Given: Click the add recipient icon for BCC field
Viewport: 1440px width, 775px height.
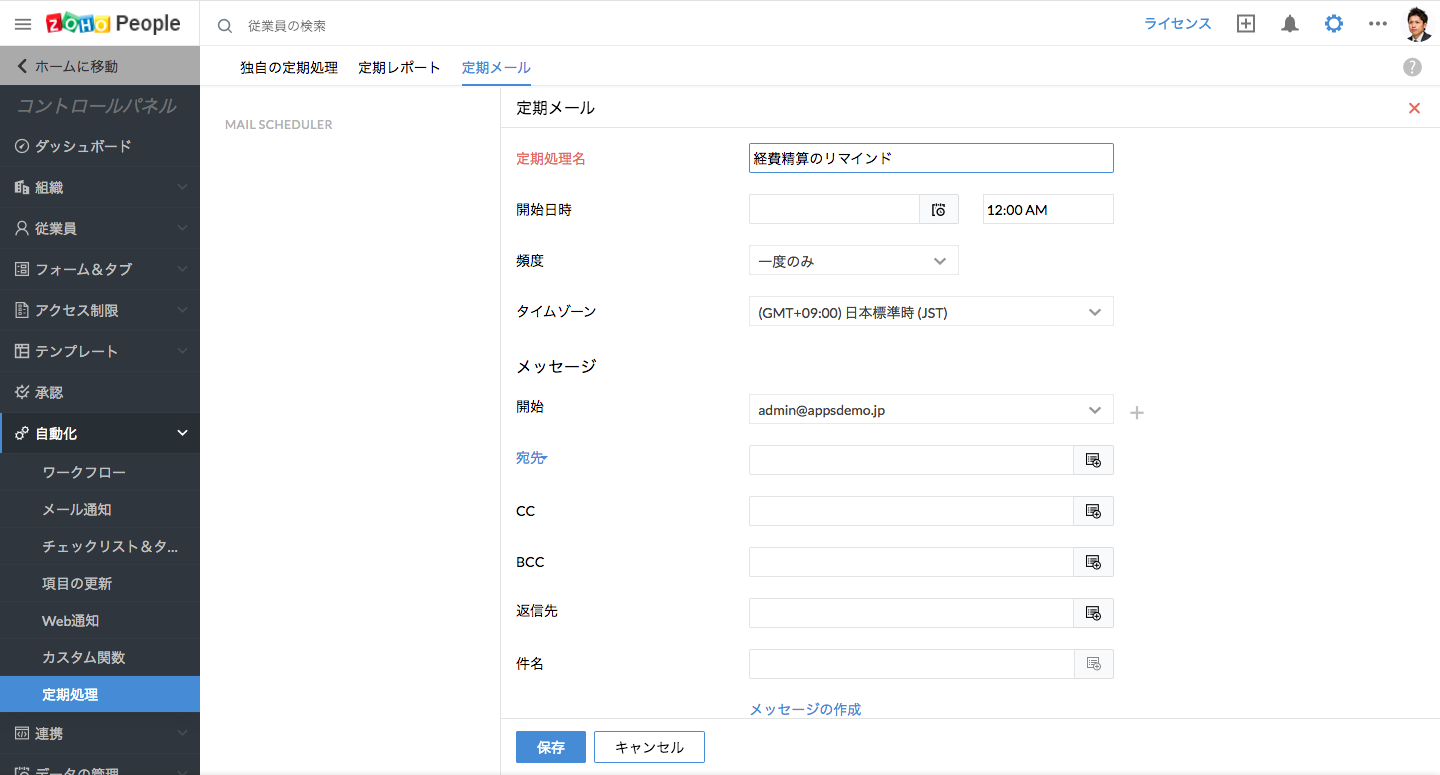Looking at the screenshot, I should pos(1093,562).
